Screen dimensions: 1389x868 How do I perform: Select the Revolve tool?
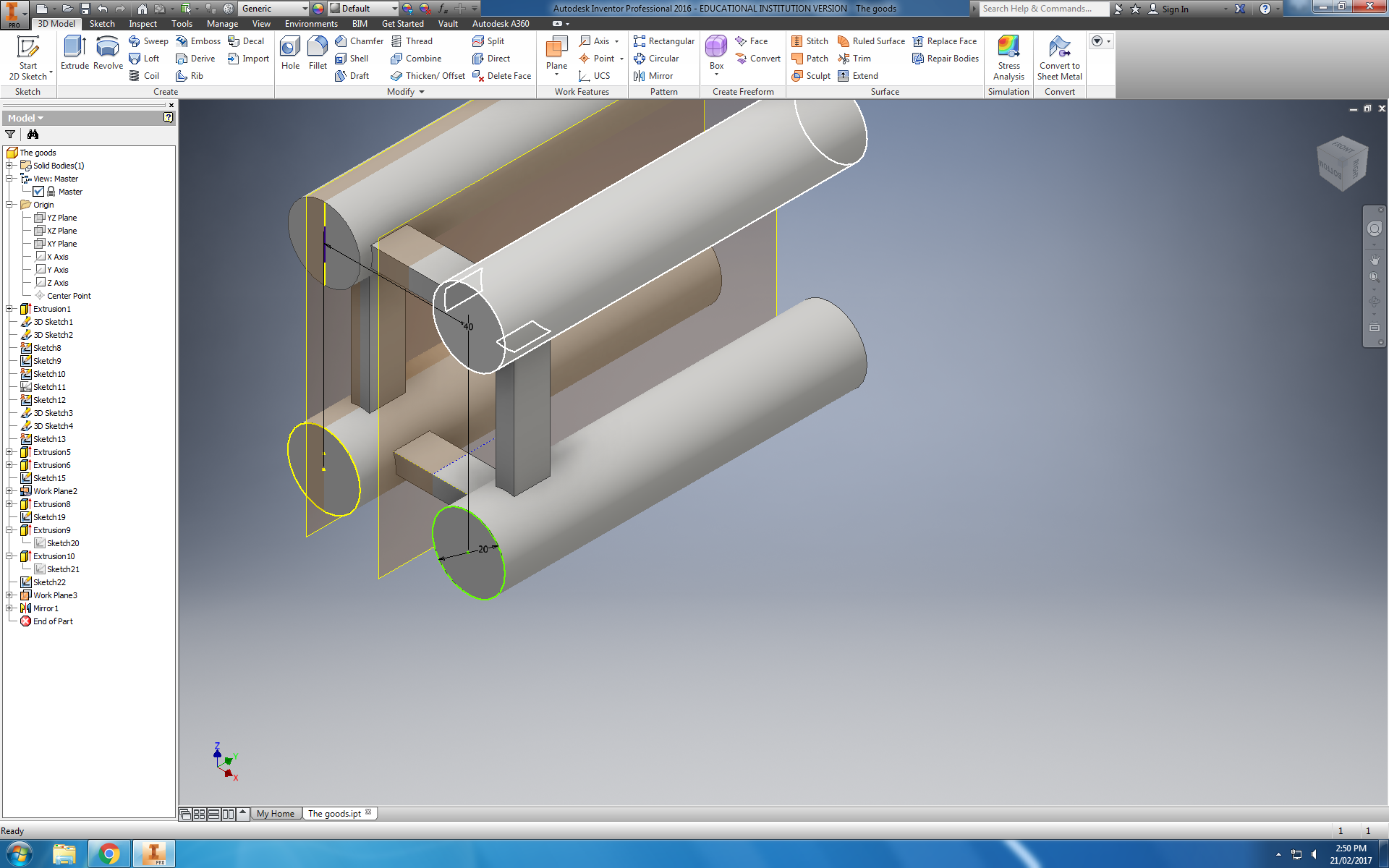point(108,54)
